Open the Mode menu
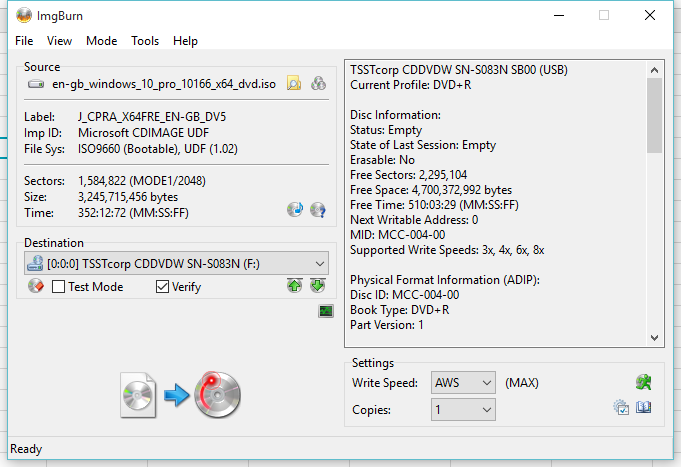Screen dimensions: 681x467 click(x=102, y=41)
